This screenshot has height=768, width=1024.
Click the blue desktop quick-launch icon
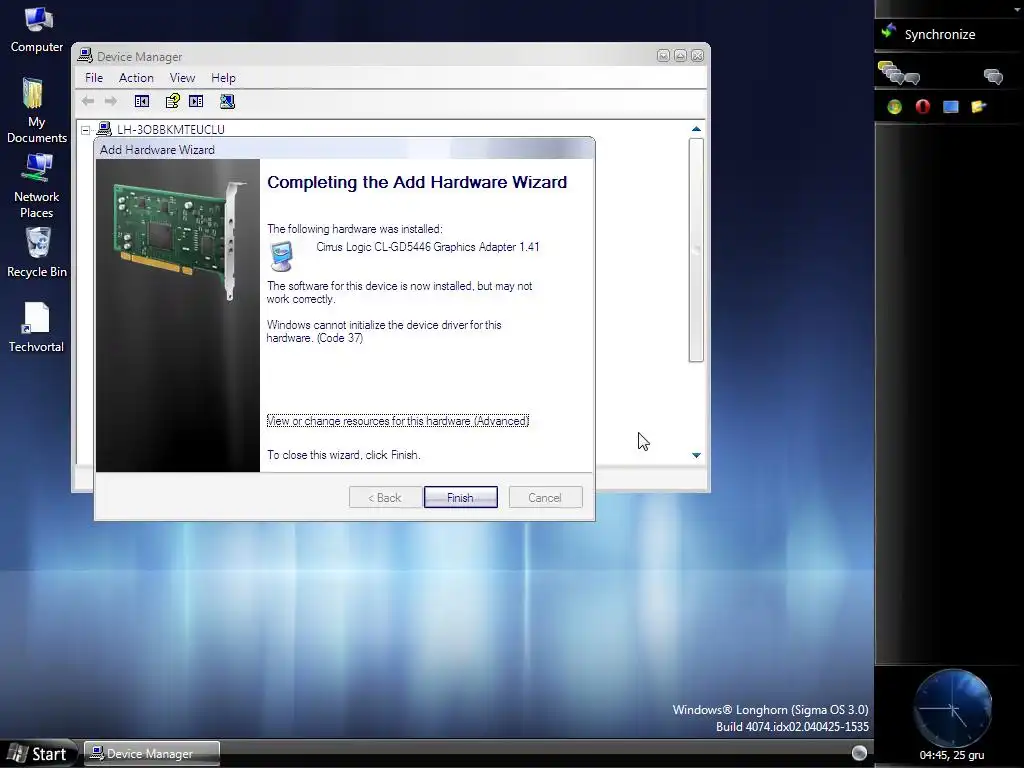[x=951, y=106]
